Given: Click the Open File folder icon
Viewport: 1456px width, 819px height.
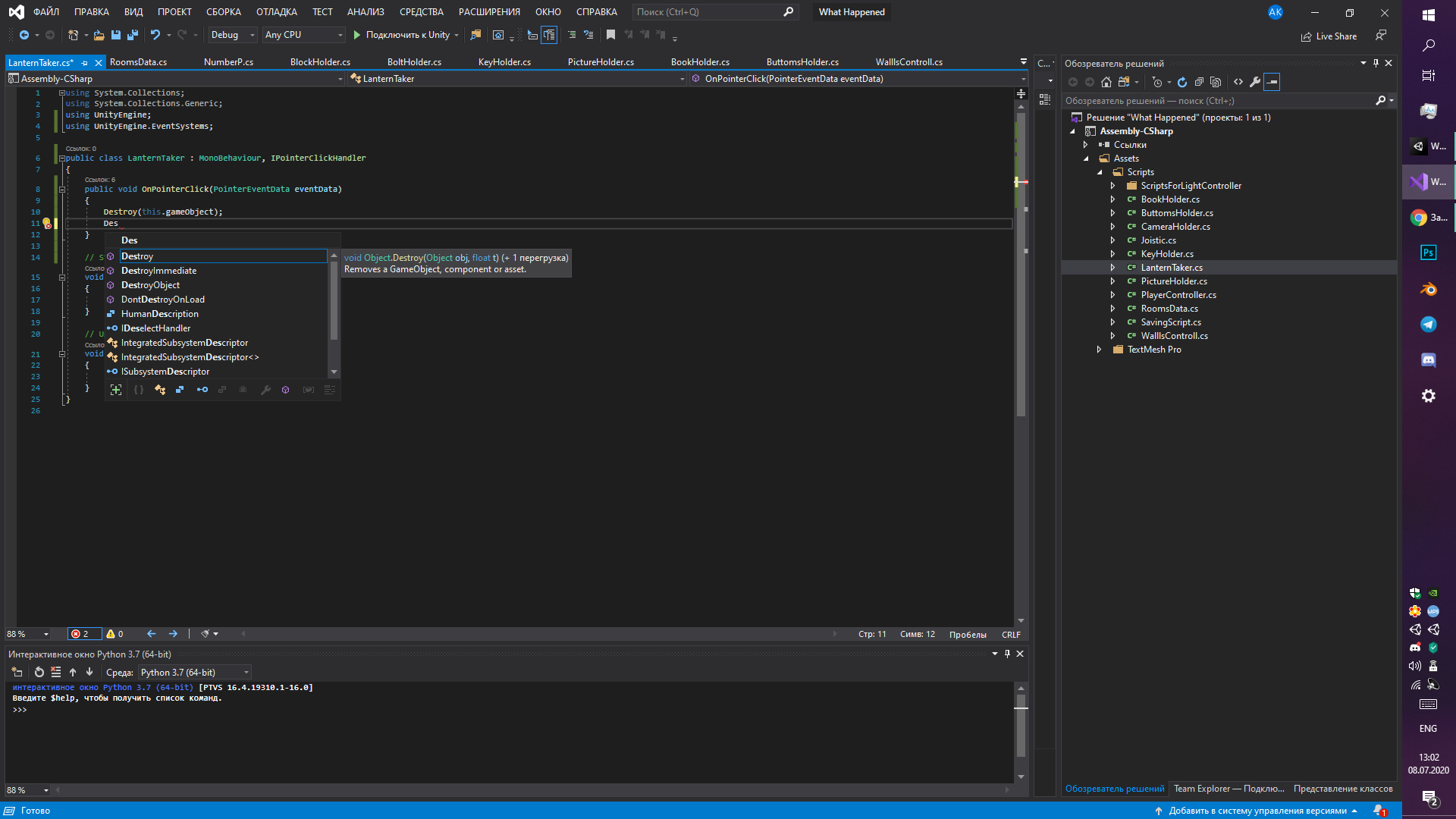Looking at the screenshot, I should (x=99, y=35).
